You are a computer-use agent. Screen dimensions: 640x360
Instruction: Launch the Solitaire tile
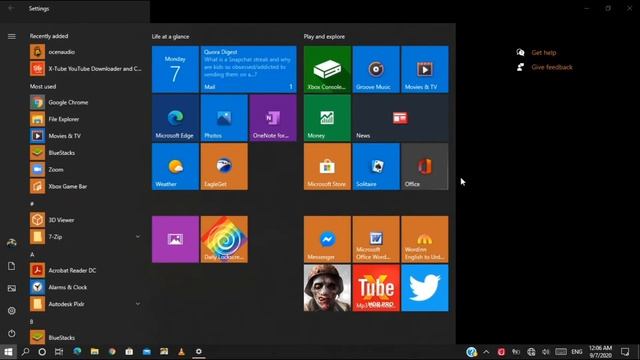pyautogui.click(x=376, y=167)
